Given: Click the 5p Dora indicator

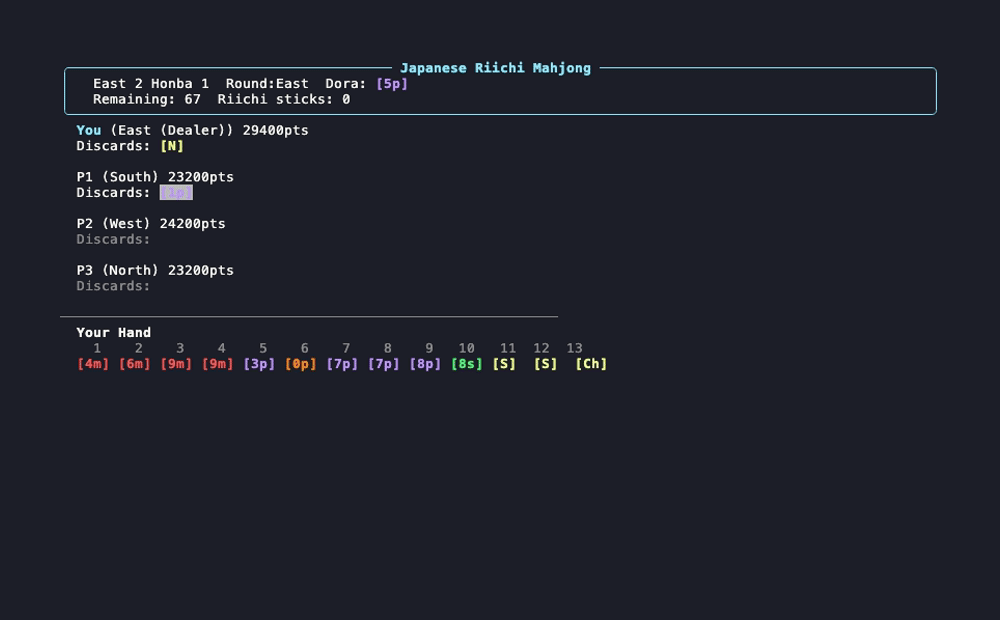Looking at the screenshot, I should coord(392,84).
